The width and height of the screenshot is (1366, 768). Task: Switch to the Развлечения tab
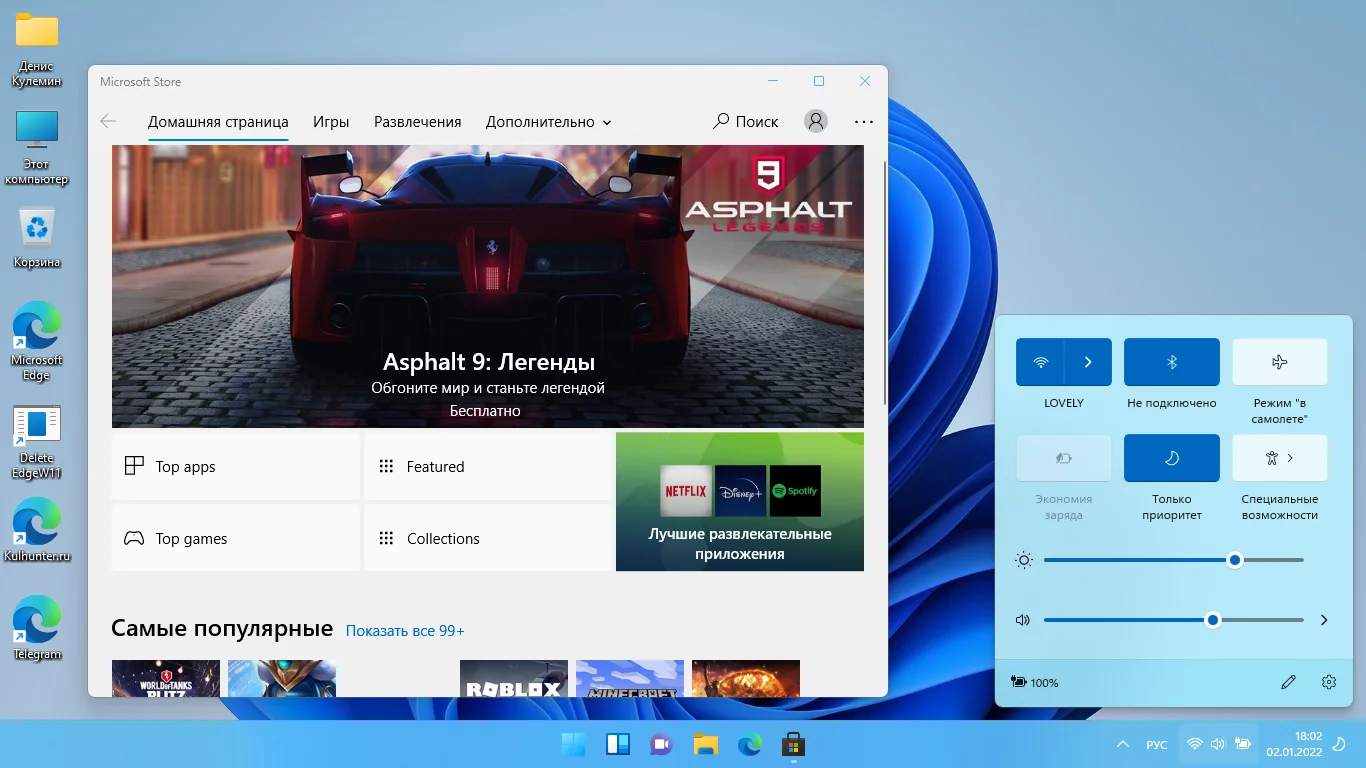pos(417,122)
